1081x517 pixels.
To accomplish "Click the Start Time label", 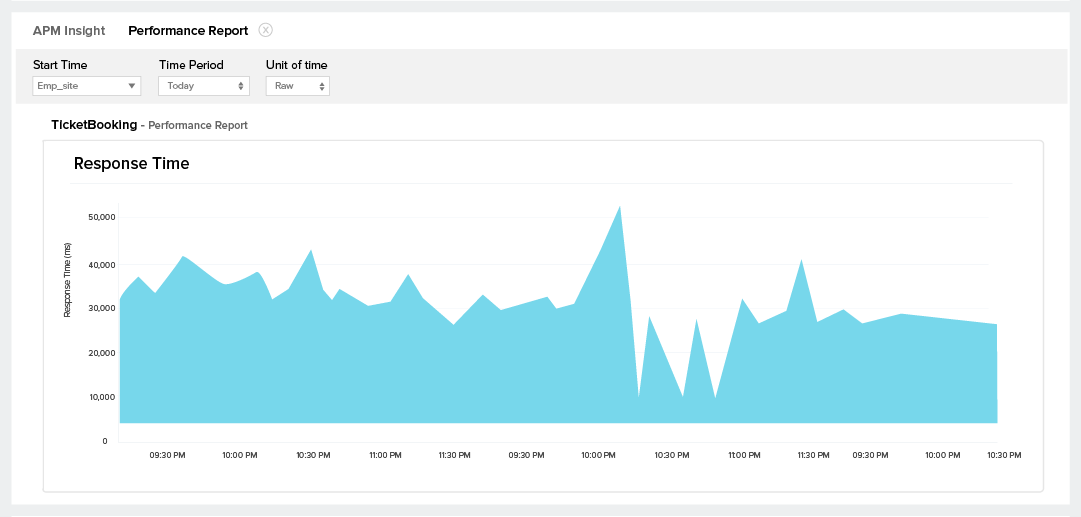I will click(x=60, y=65).
